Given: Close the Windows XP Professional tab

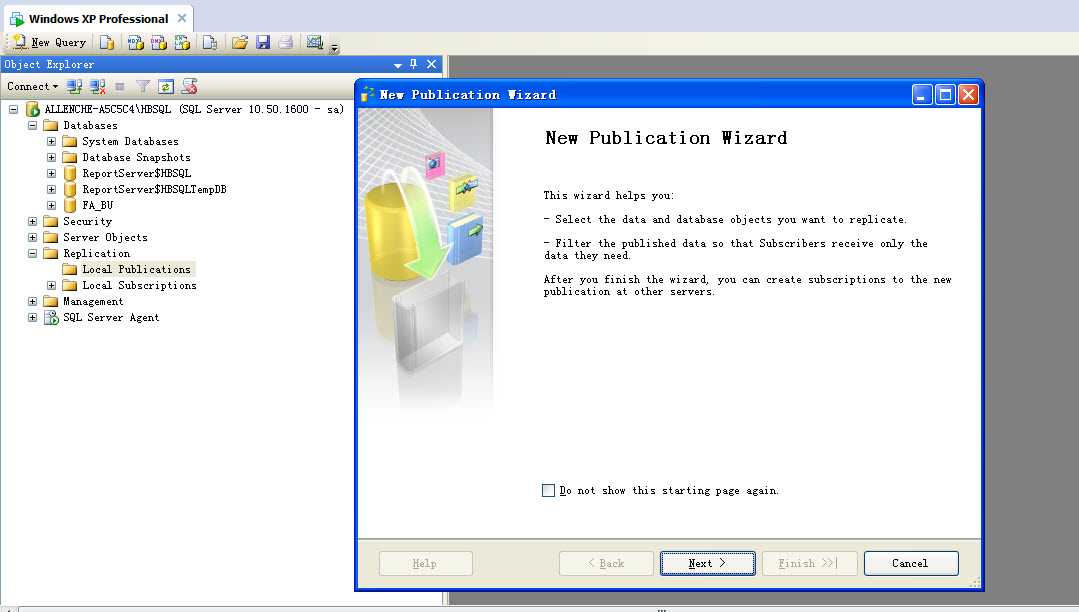Looking at the screenshot, I should coord(182,18).
